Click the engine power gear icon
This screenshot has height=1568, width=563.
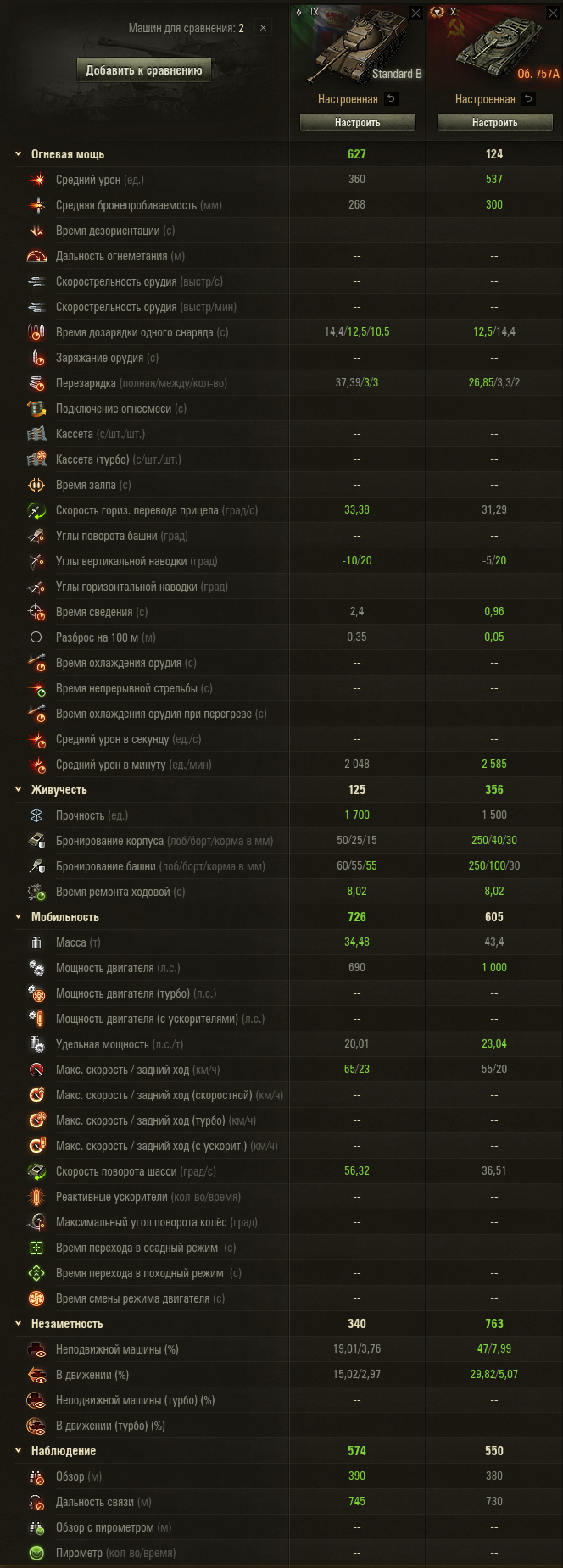coord(36,968)
